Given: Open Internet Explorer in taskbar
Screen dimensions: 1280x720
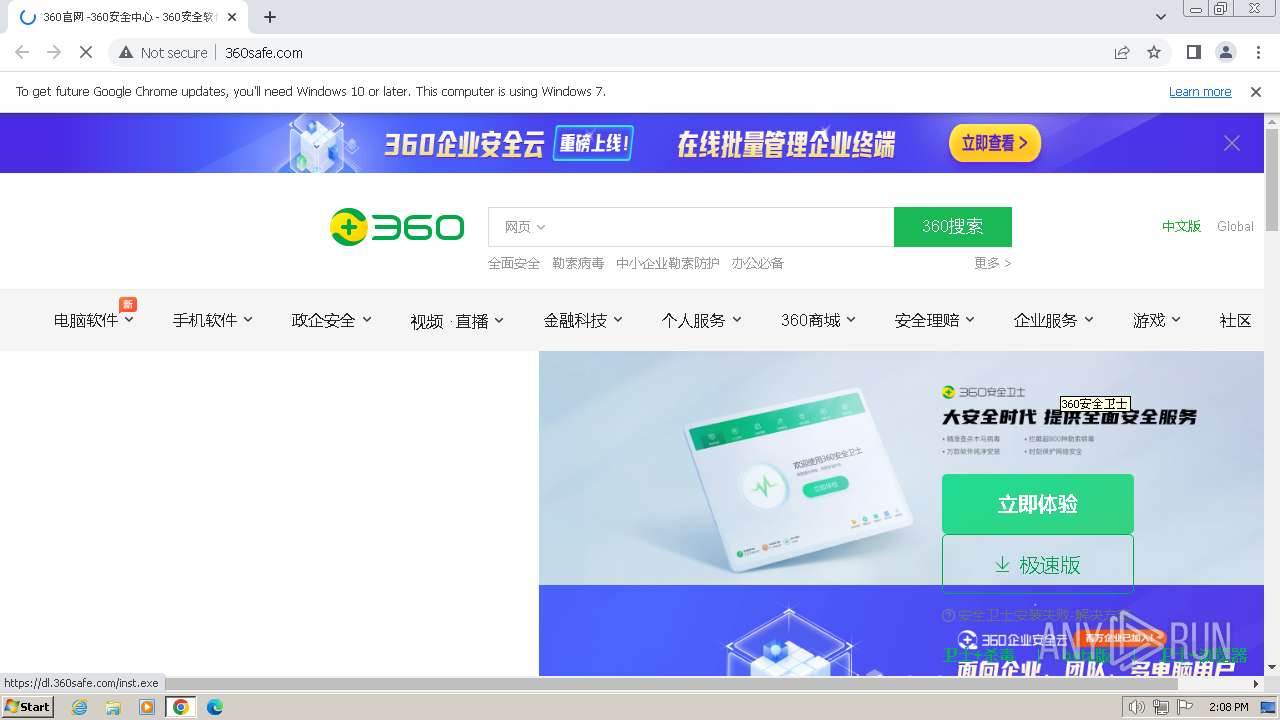Looking at the screenshot, I should coord(79,707).
